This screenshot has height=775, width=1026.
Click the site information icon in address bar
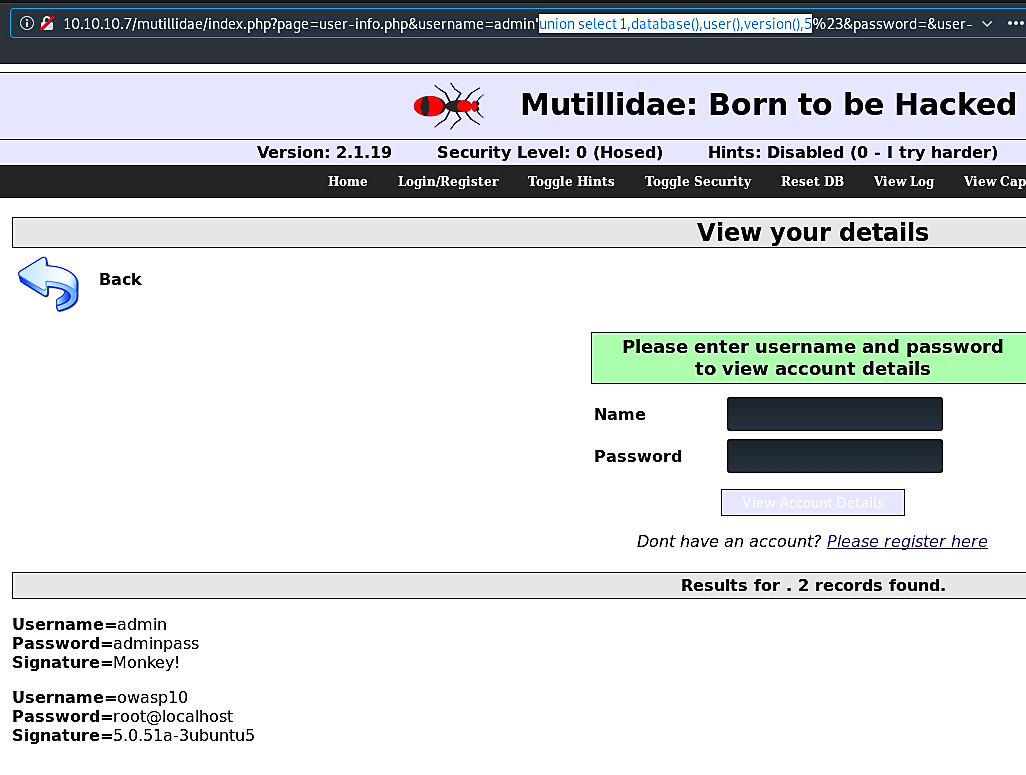(x=26, y=24)
